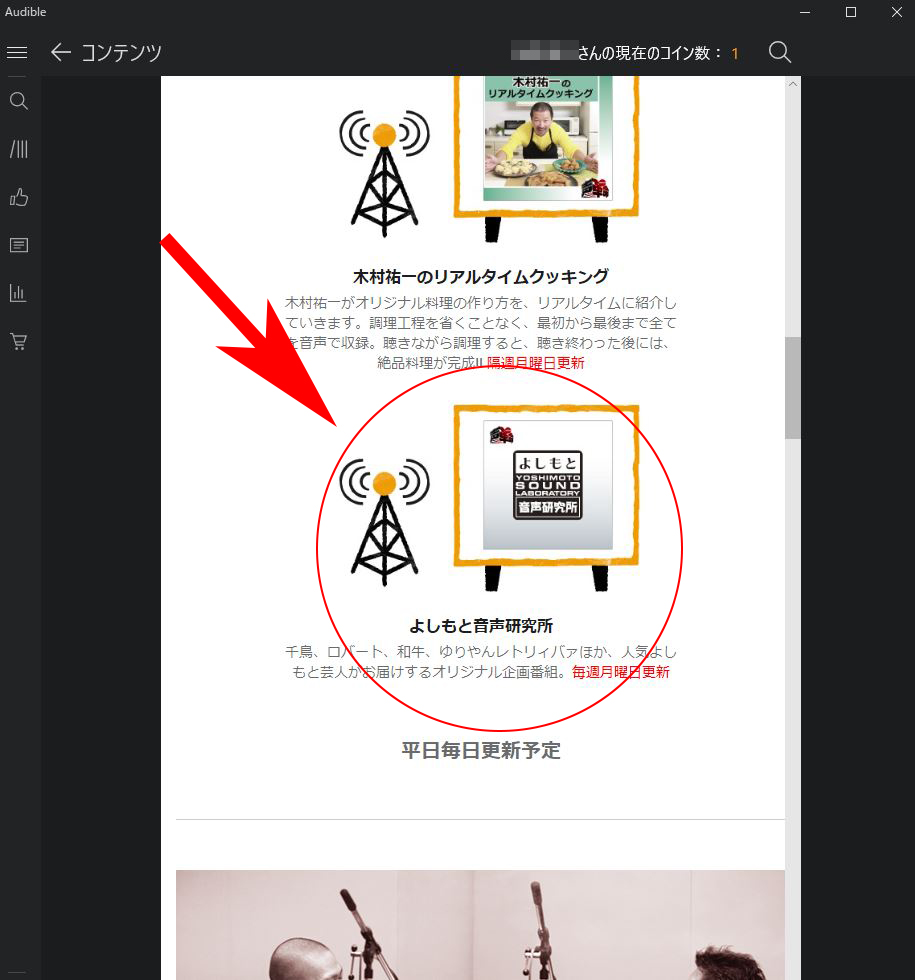Maximize the Audible window
Screen dimensions: 915x980
point(851,12)
